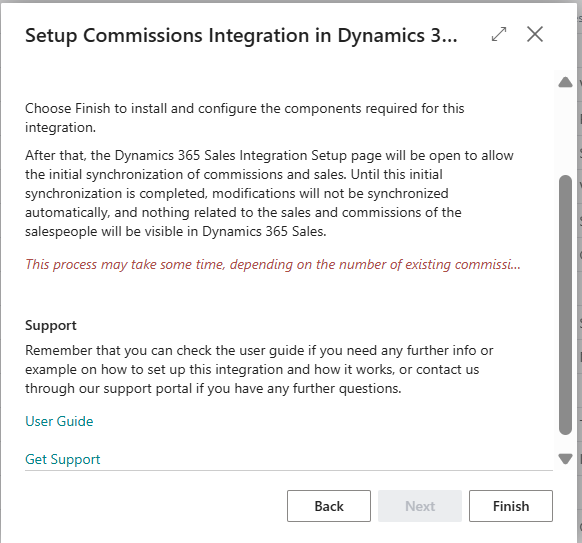The height and width of the screenshot is (543, 582).
Task: Go back with the Back button
Action: click(329, 506)
